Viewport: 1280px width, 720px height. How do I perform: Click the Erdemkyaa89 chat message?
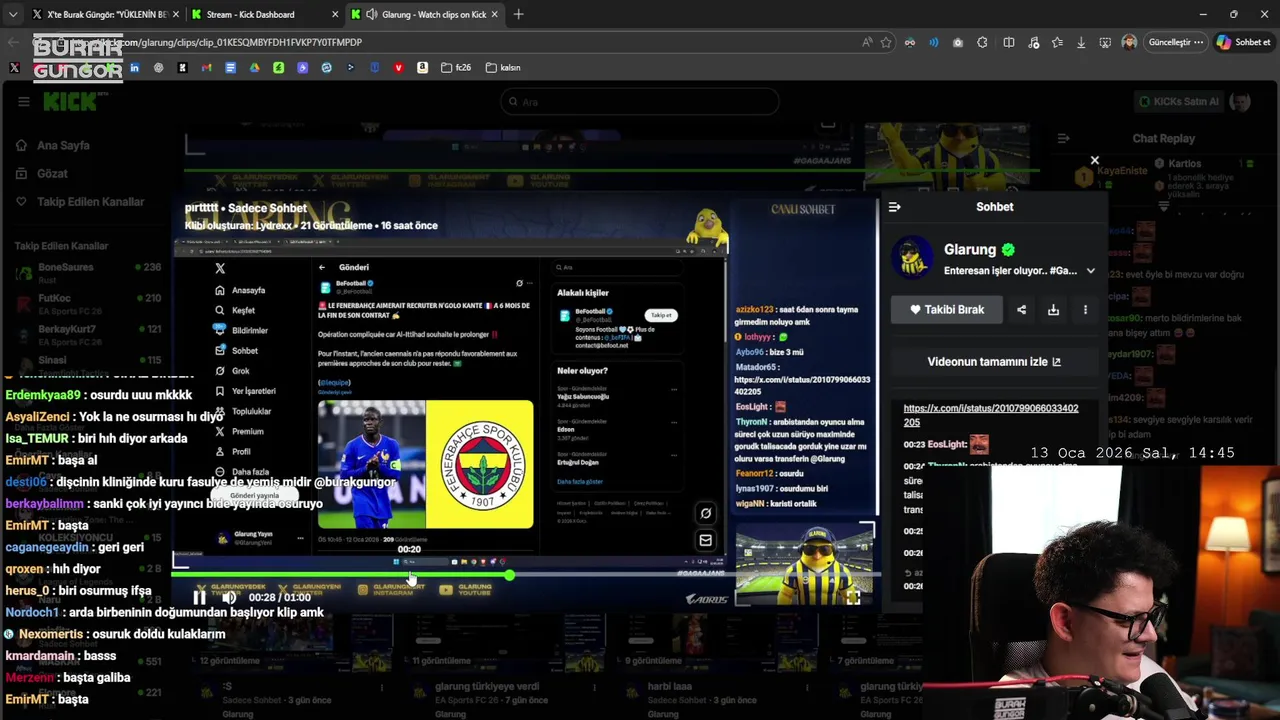[x=99, y=395]
